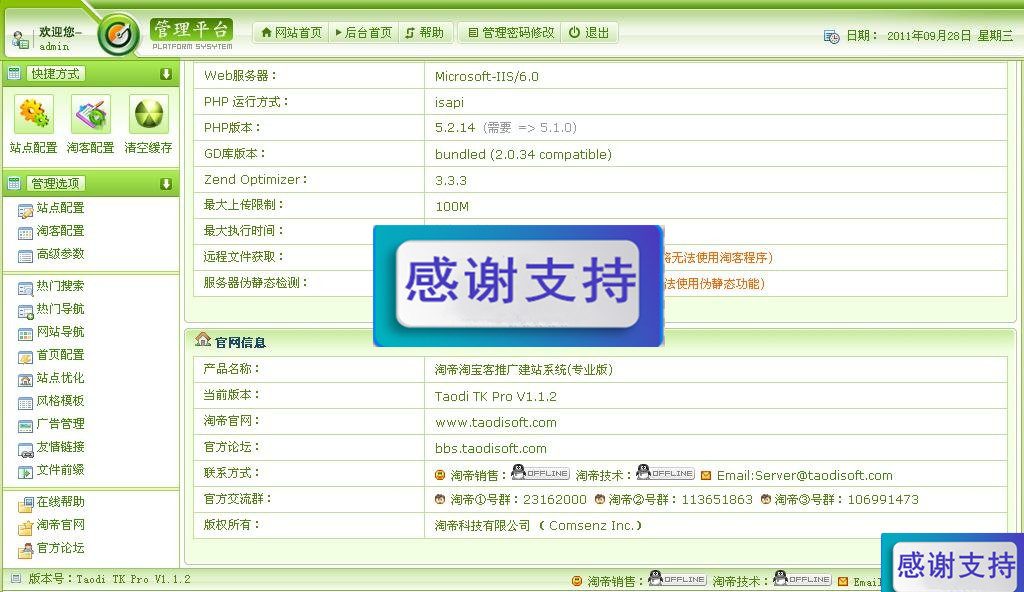Viewport: 1024px width, 592px height.
Task: Collapse the 管理选项 panel arrow
Action: (166, 184)
